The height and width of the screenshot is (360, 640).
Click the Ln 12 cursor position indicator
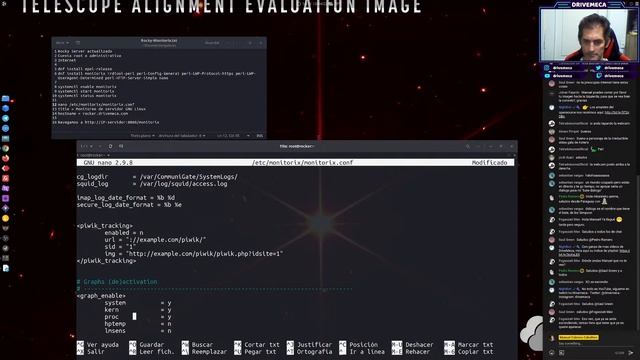pyautogui.click(x=228, y=136)
